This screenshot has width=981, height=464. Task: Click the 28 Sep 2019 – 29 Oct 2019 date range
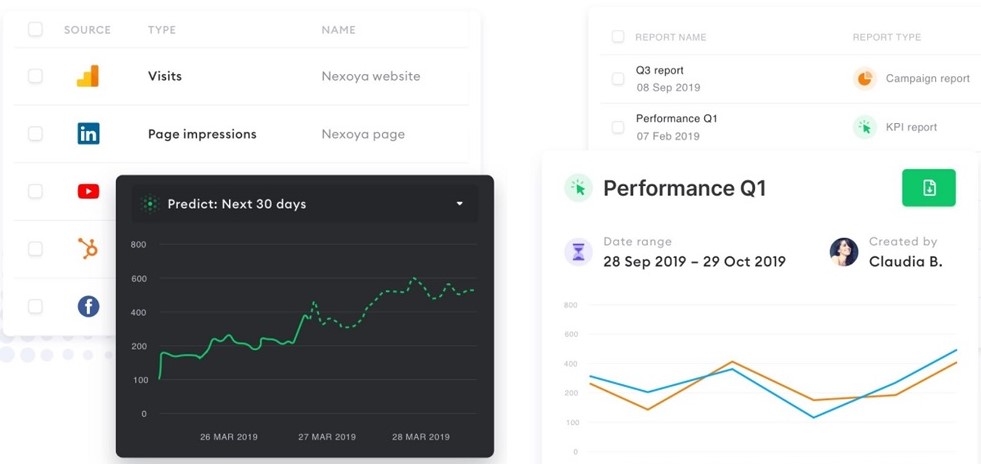(x=694, y=262)
